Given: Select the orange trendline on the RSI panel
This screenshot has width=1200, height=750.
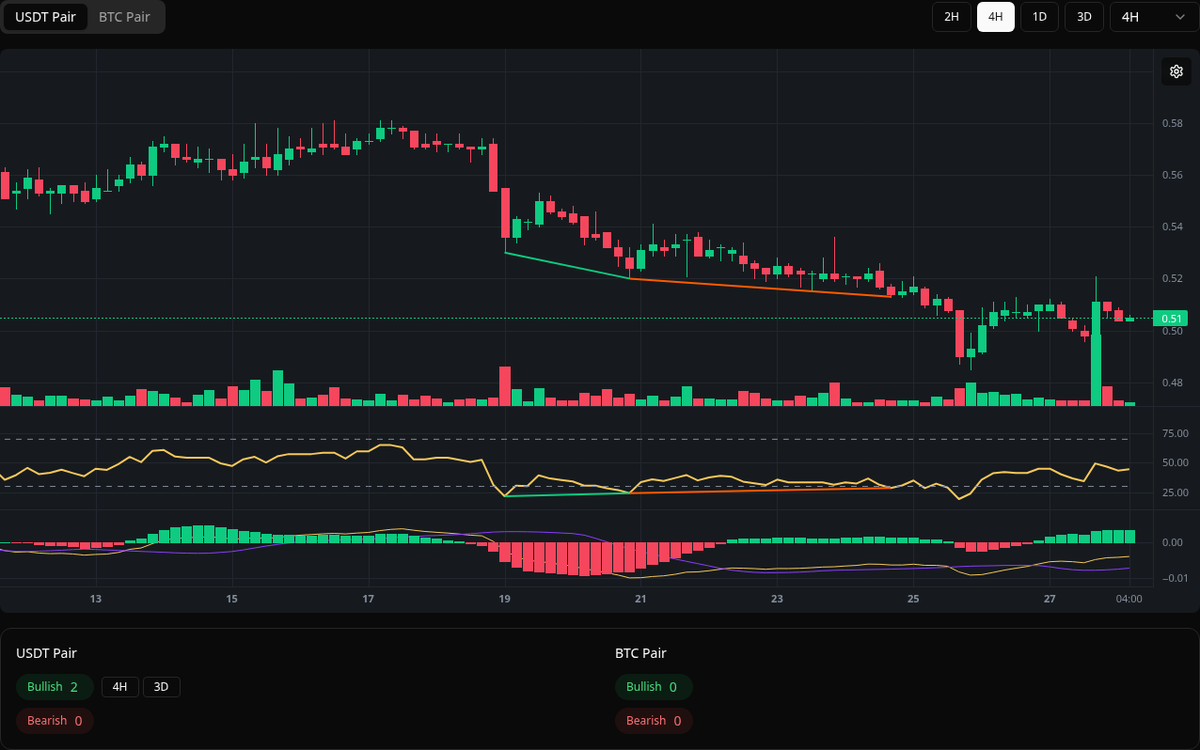Looking at the screenshot, I should point(760,489).
